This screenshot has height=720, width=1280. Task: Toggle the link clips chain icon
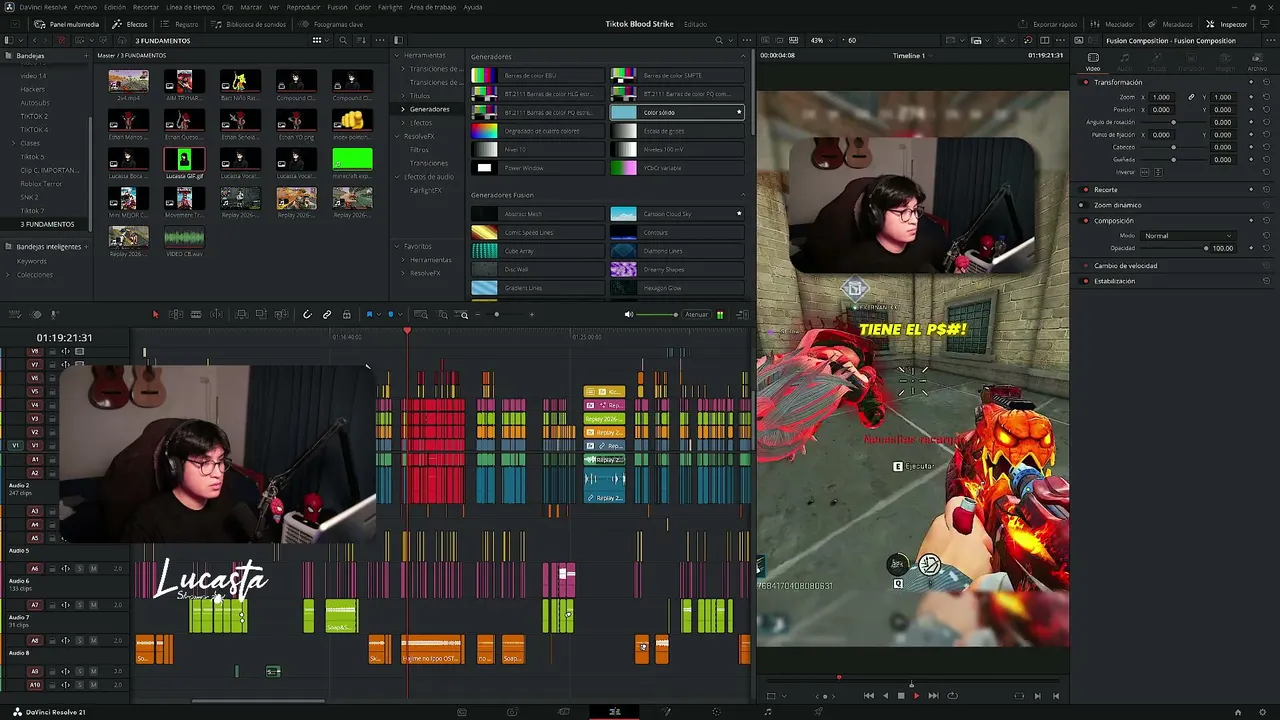click(x=327, y=315)
